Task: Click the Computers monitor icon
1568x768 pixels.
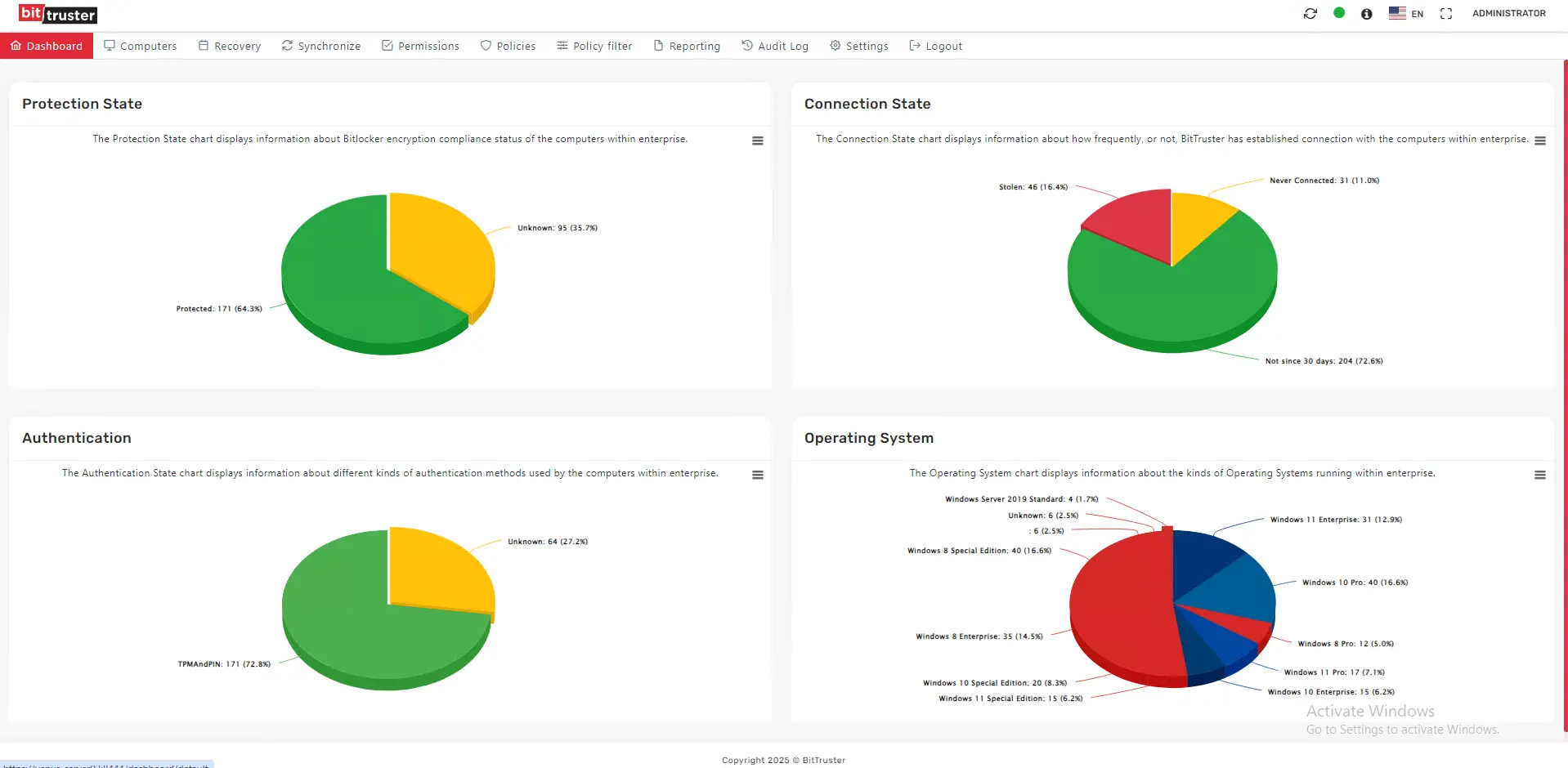Action: pyautogui.click(x=110, y=46)
